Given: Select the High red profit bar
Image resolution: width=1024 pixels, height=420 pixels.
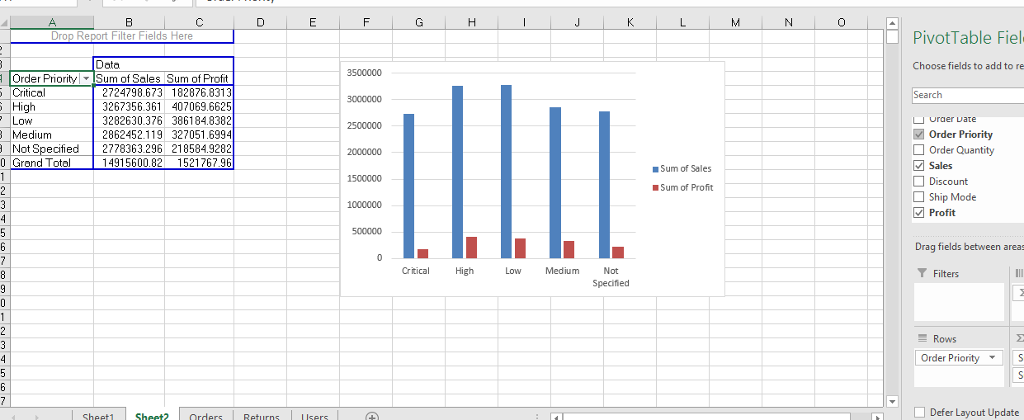Looking at the screenshot, I should (471, 248).
